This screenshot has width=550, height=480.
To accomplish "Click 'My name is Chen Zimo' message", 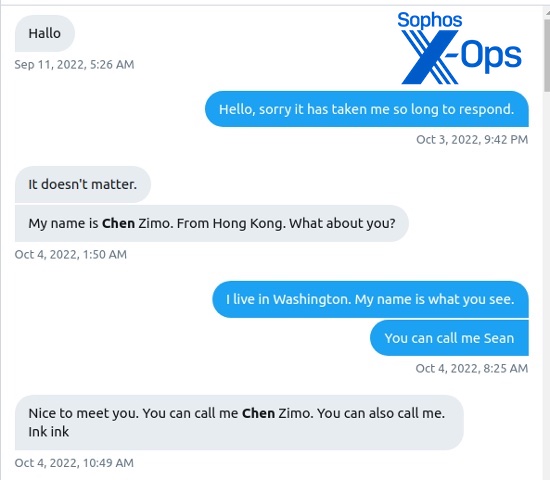I will 212,224.
